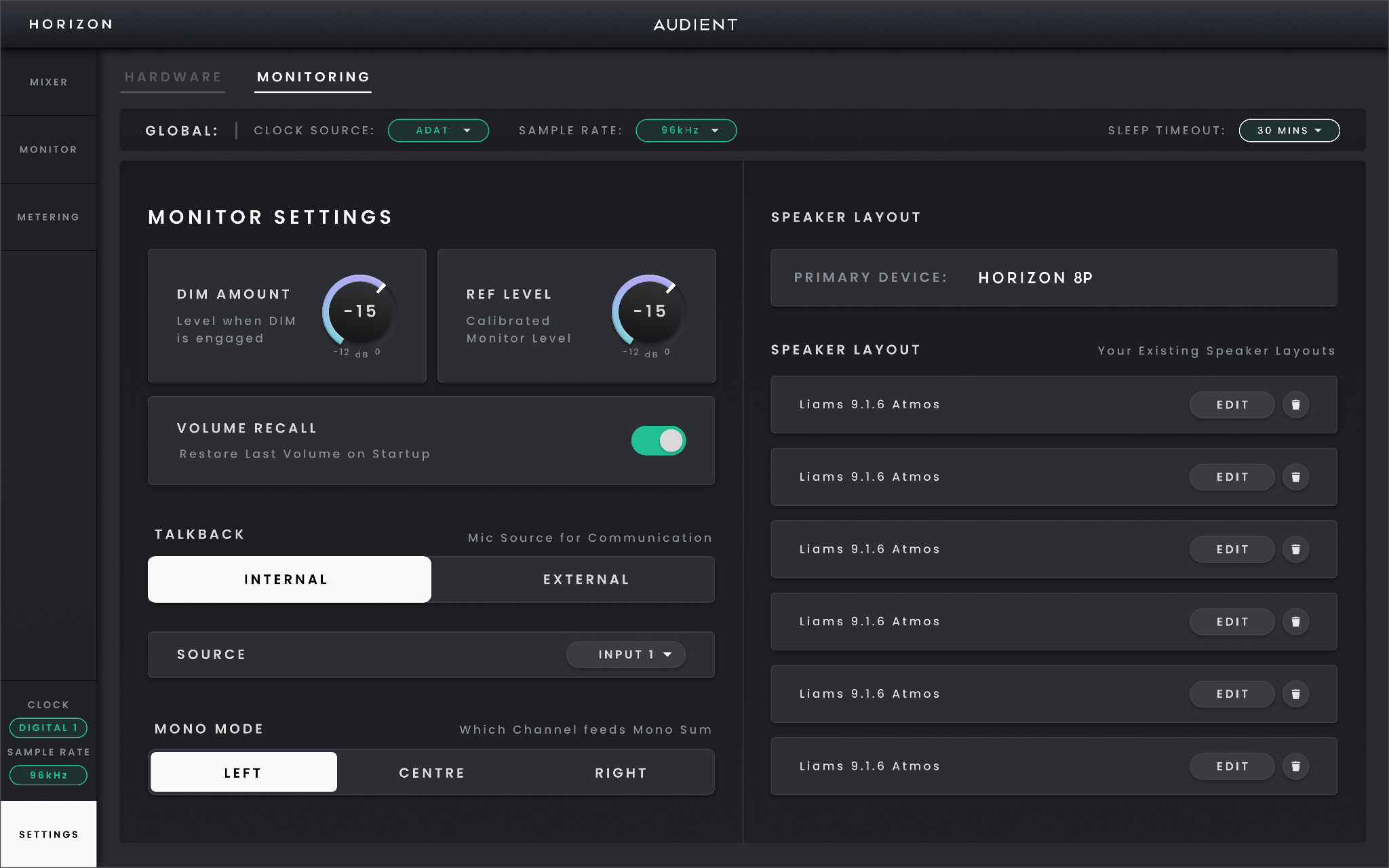Click the sidebar 96kHz sample rate indicator
Image resolution: width=1389 pixels, height=868 pixels.
click(48, 775)
